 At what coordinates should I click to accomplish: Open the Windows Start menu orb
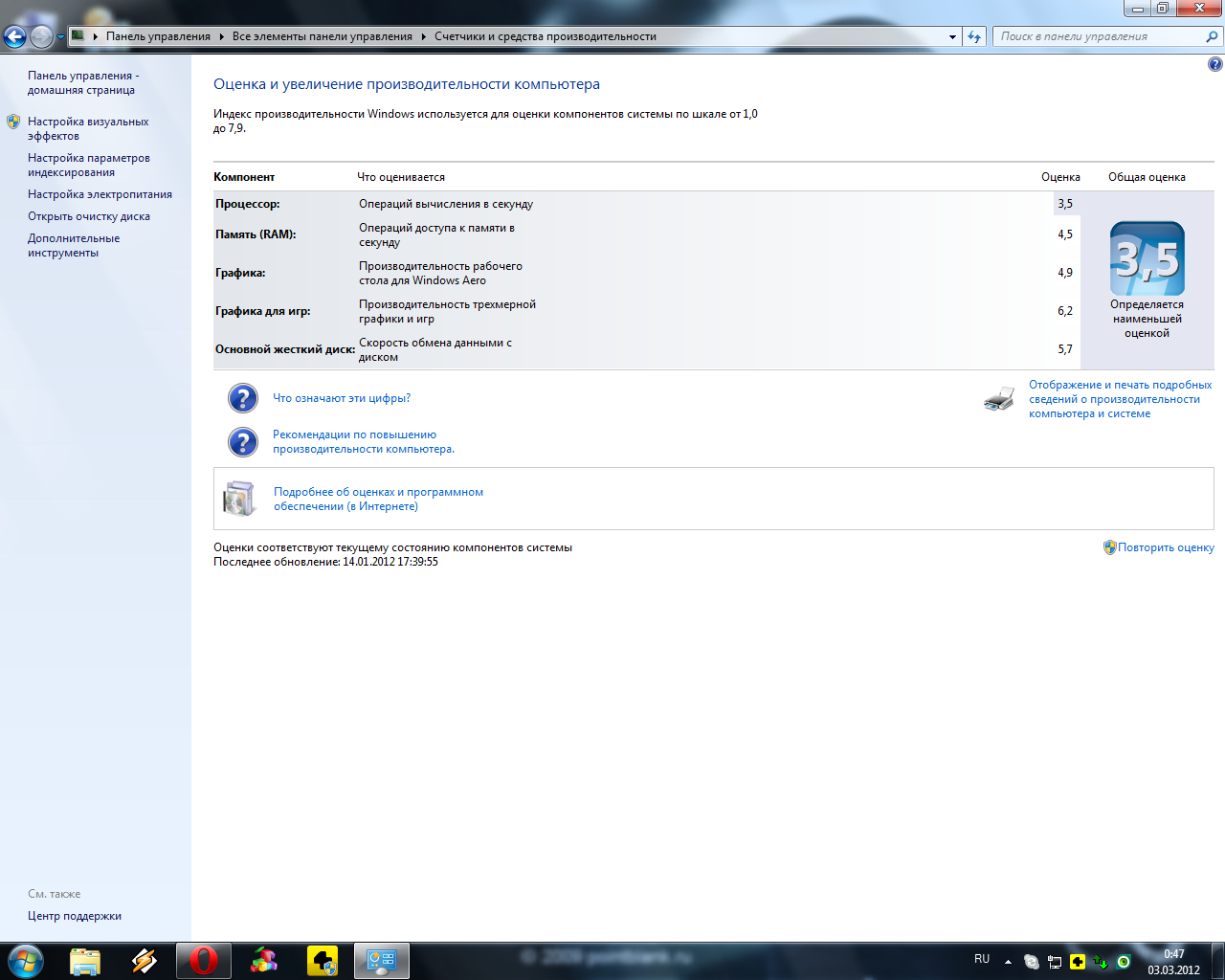[25, 961]
